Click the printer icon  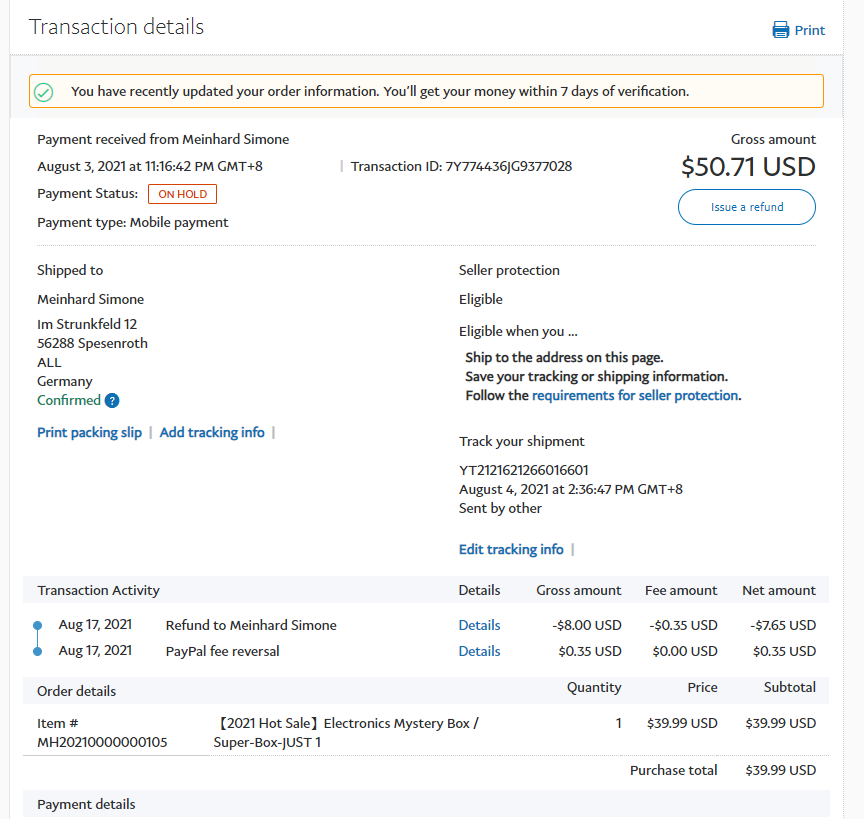pos(781,30)
